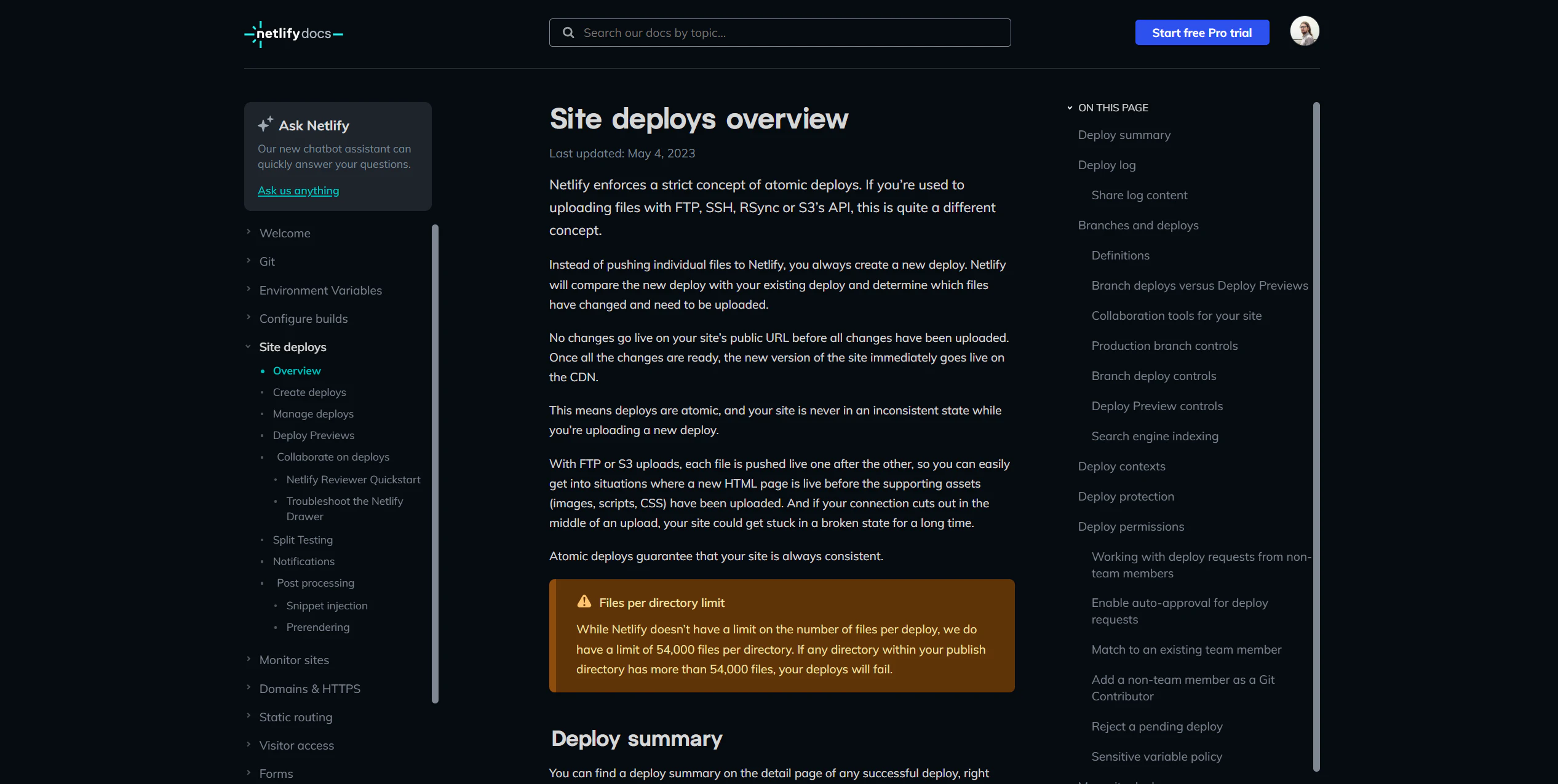This screenshot has height=784, width=1558.
Task: Jump to Production branch controls
Action: tap(1165, 346)
